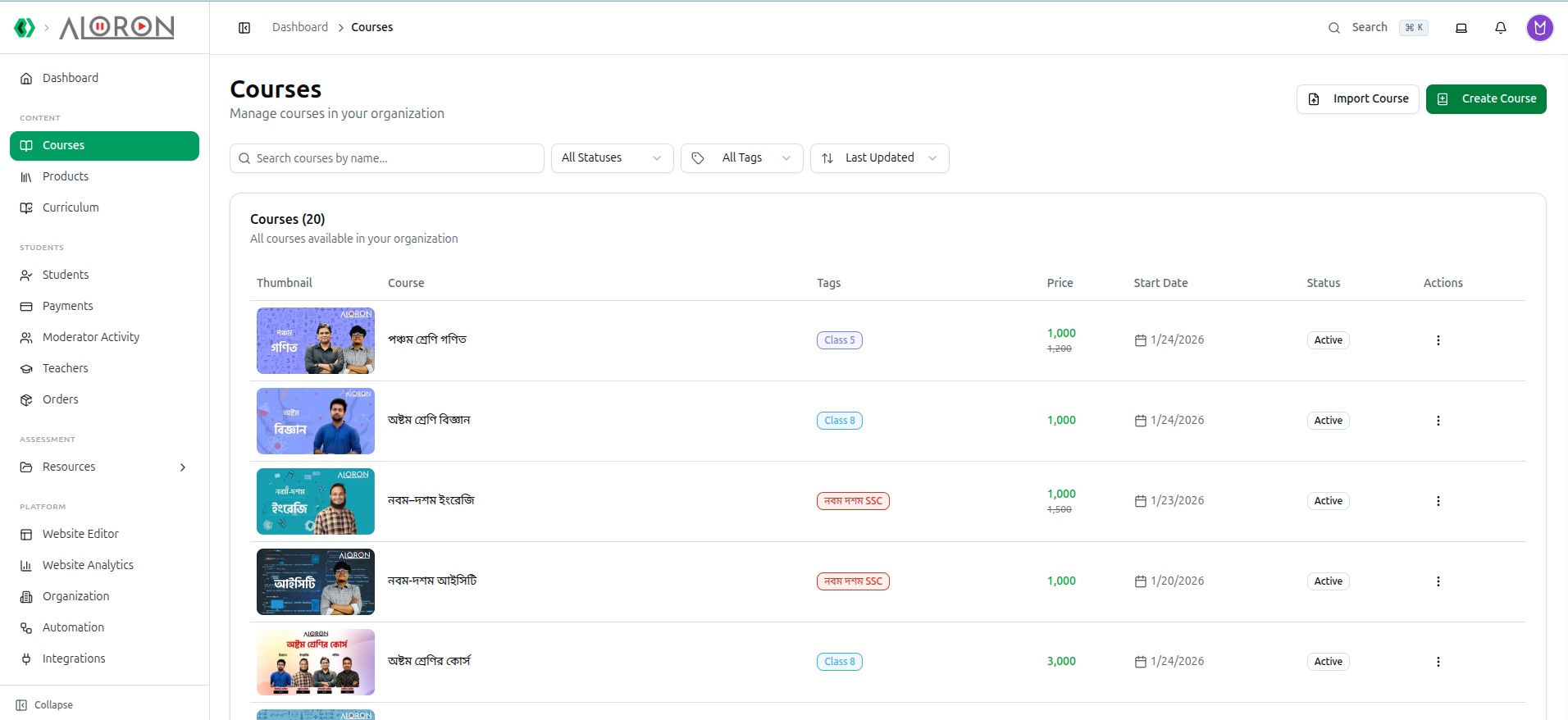Click thumbnail of অষ্টম শ্রেণির কোর্স

316,662
